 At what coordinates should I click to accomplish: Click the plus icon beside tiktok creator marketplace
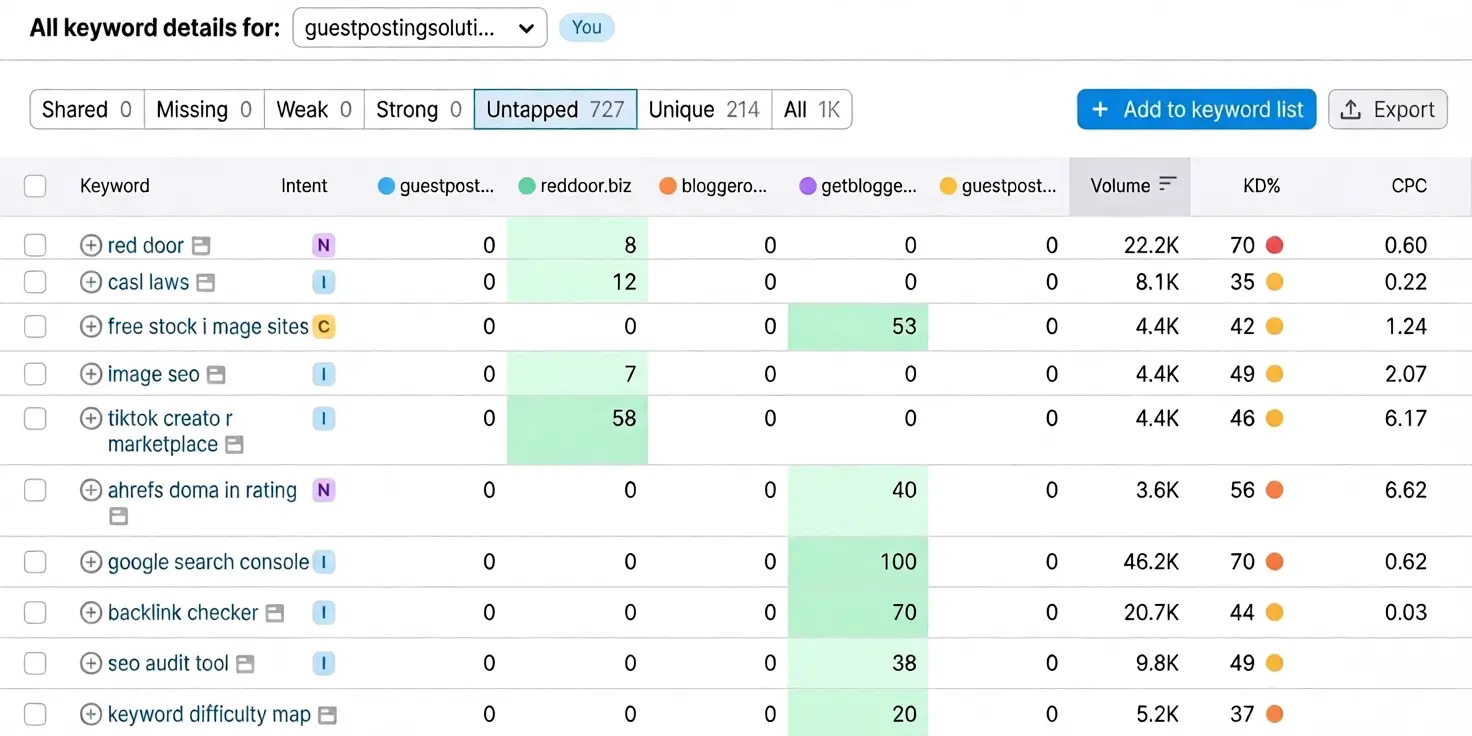pyautogui.click(x=91, y=418)
